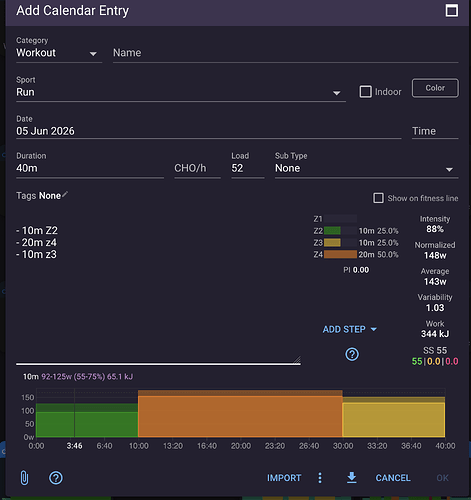Screen dimensions: 471x500
Task: Click the textarea resize handle corner
Action: (x=297, y=360)
